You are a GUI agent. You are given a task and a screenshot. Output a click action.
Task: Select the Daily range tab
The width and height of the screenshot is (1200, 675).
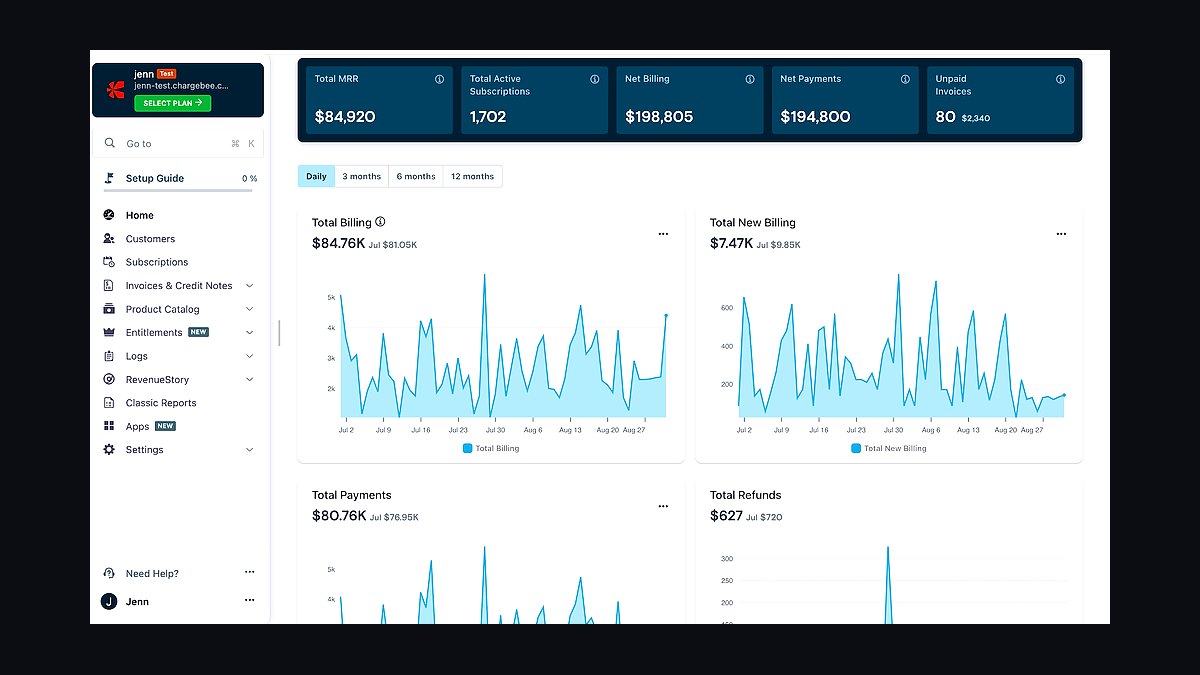(316, 176)
